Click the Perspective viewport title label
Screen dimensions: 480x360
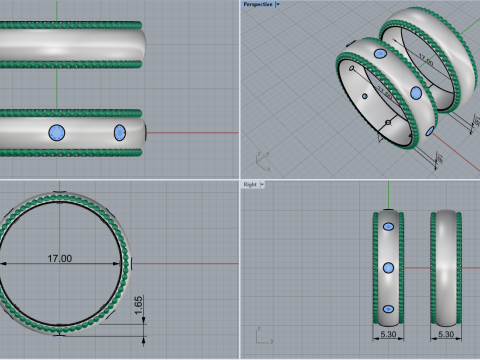coord(257,4)
